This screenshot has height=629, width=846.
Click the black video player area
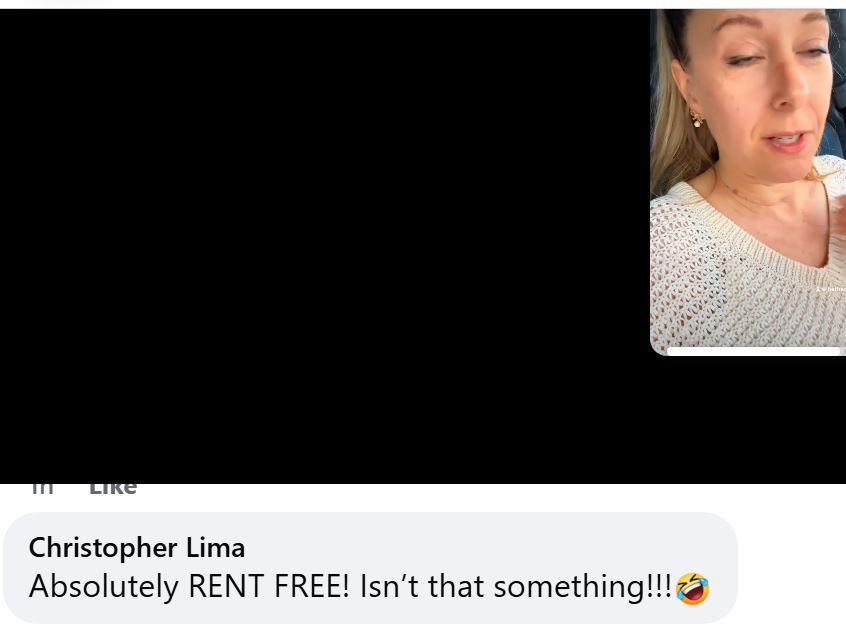click(x=324, y=246)
